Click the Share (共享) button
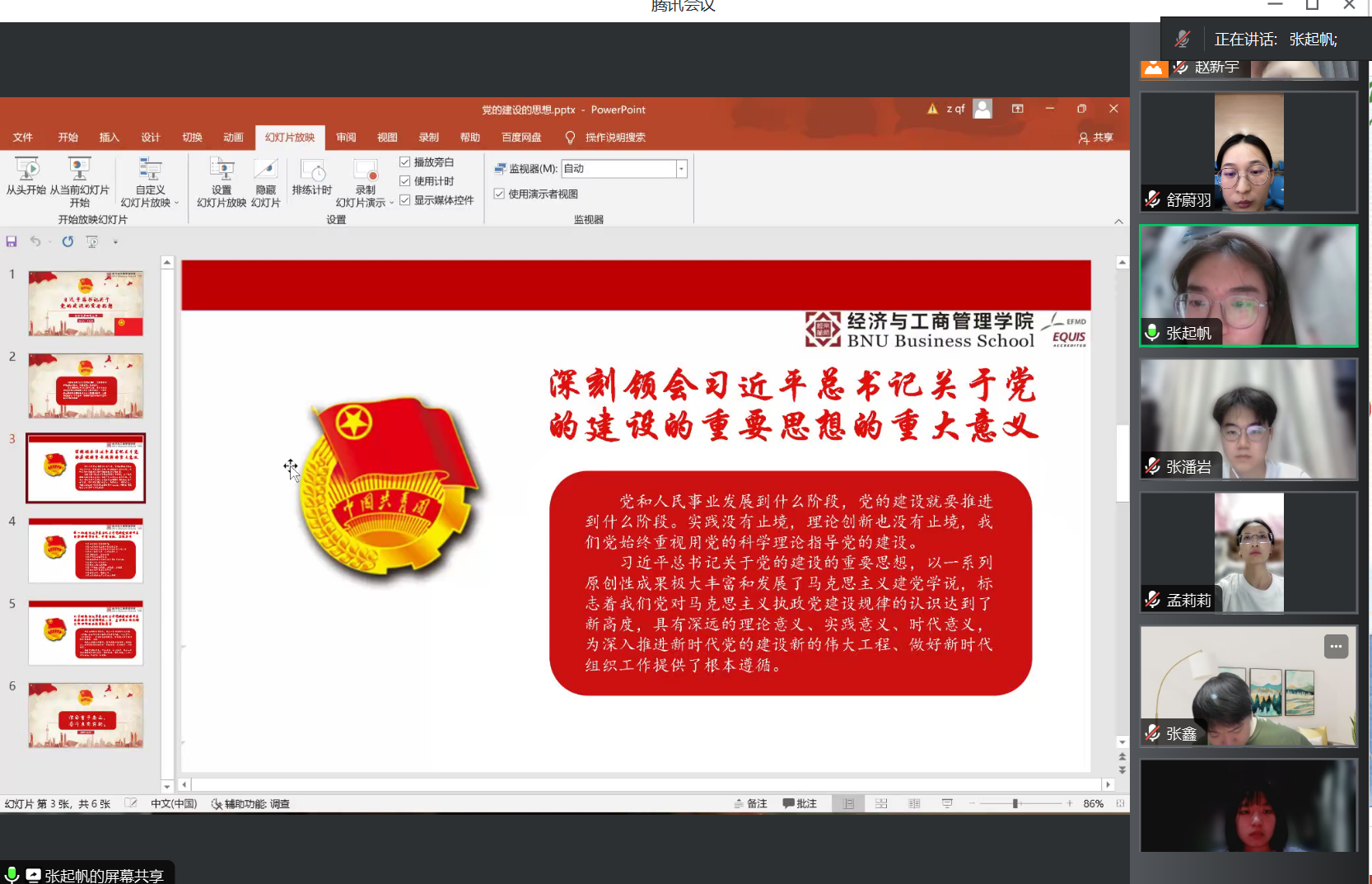The width and height of the screenshot is (1372, 884). pos(1095,138)
